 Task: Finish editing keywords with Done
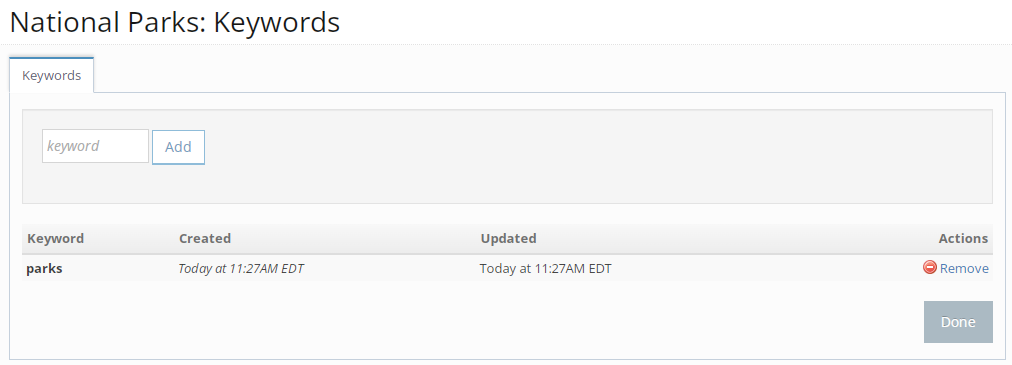[958, 322]
